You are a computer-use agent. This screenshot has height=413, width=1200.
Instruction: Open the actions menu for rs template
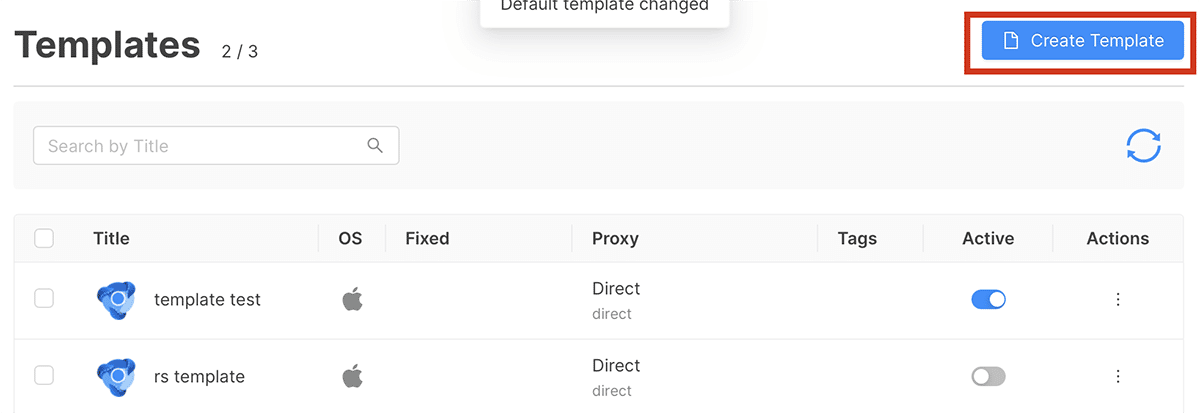coord(1118,376)
